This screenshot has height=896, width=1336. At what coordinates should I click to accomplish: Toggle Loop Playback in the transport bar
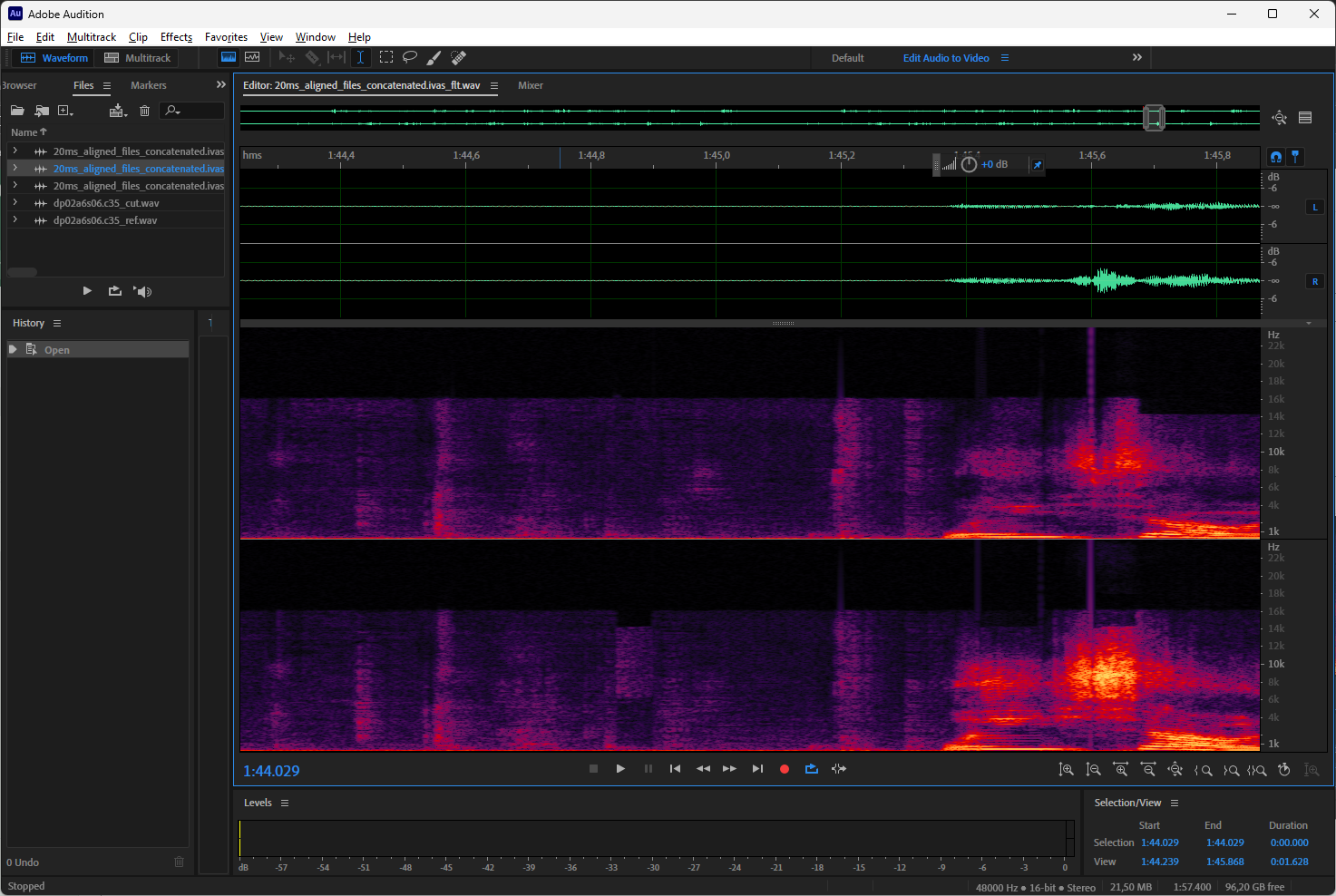[x=812, y=769]
